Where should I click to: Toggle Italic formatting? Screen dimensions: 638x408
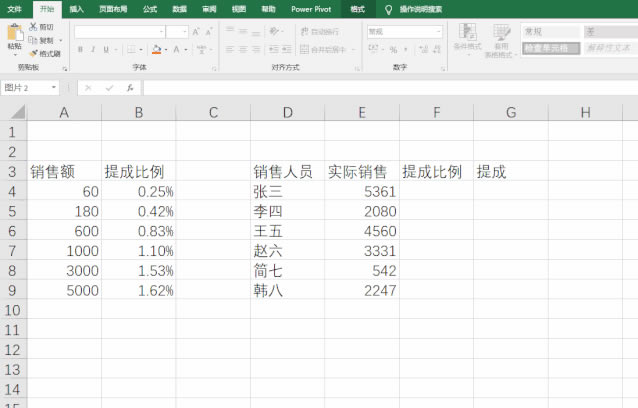pyautogui.click(x=93, y=49)
